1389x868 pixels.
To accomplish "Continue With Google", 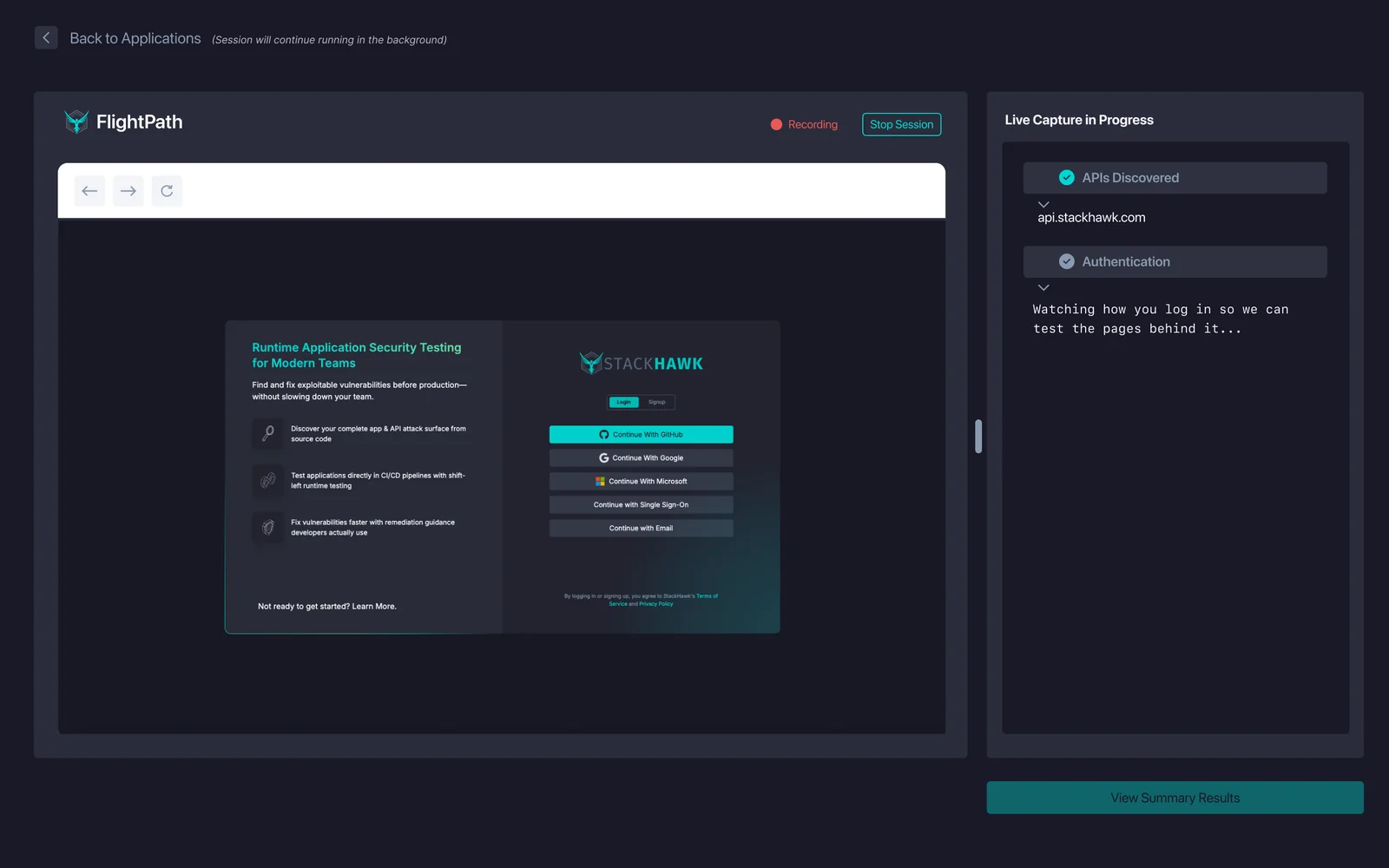I will (x=641, y=457).
